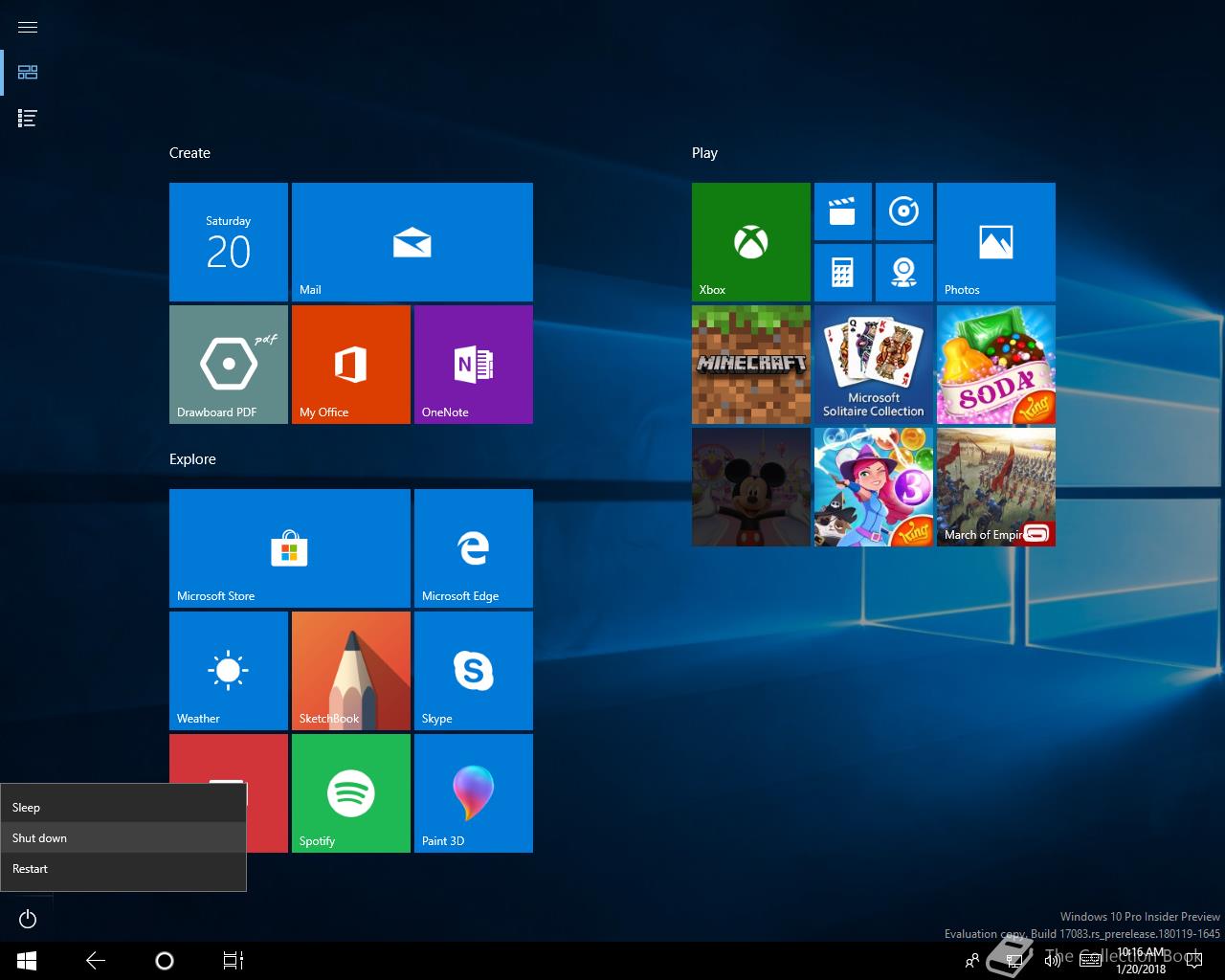Choose Sleep from power menu
This screenshot has width=1225, height=980.
[x=123, y=807]
